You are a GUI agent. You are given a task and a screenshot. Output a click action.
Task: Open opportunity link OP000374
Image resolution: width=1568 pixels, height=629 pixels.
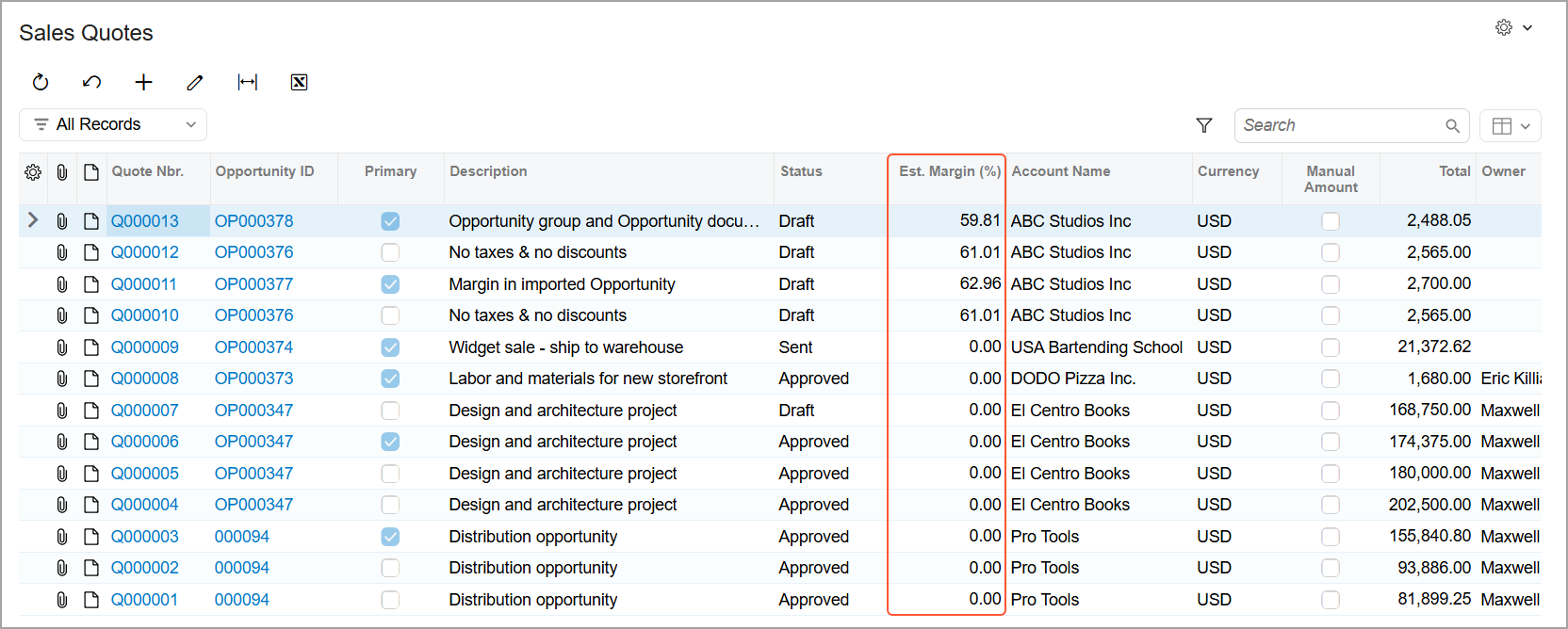253,347
